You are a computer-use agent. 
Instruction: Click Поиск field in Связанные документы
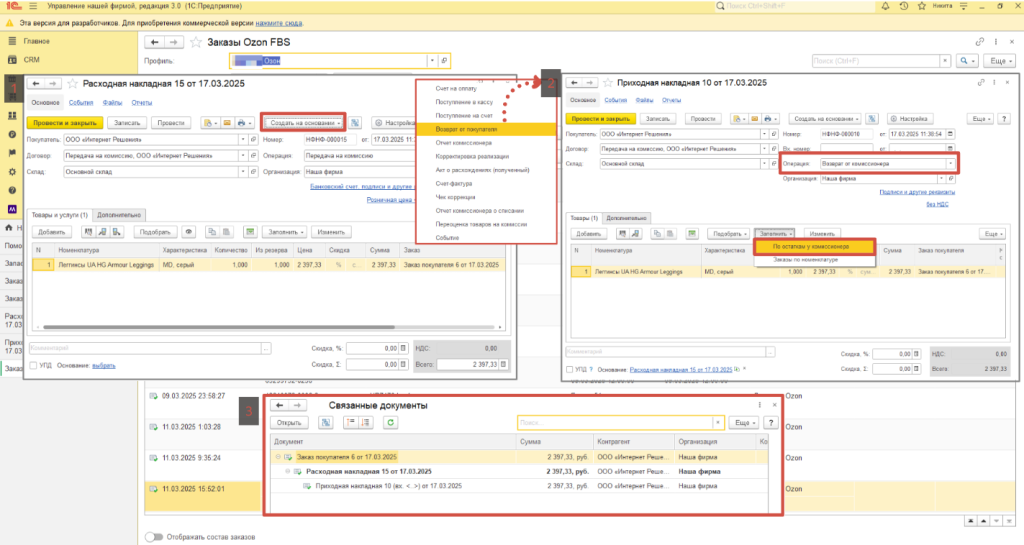(x=615, y=423)
